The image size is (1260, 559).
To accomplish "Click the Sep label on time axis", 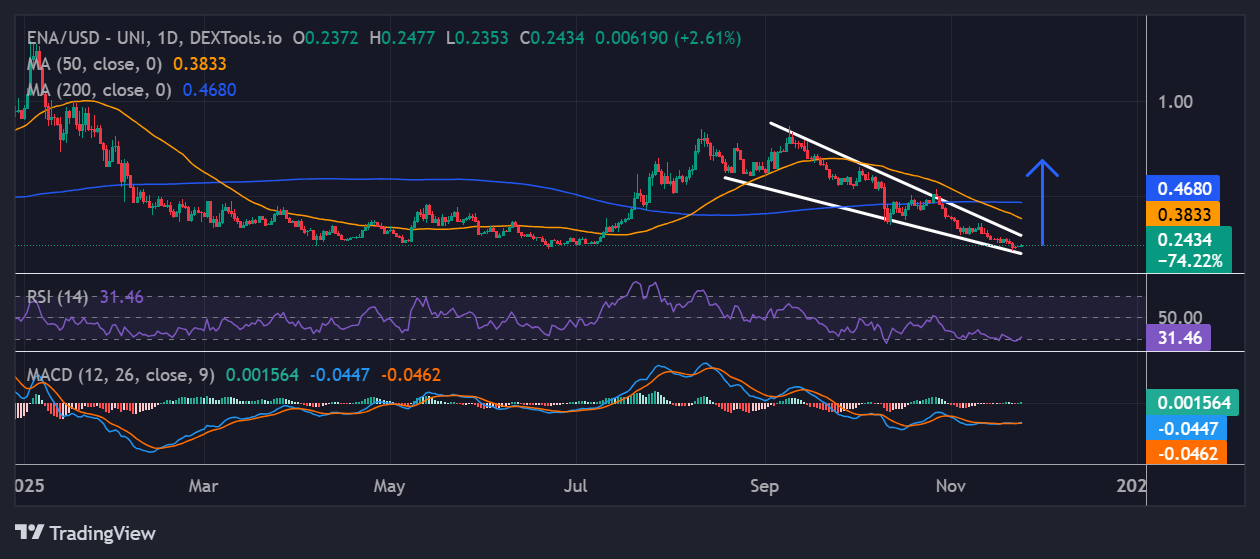I will [764, 485].
